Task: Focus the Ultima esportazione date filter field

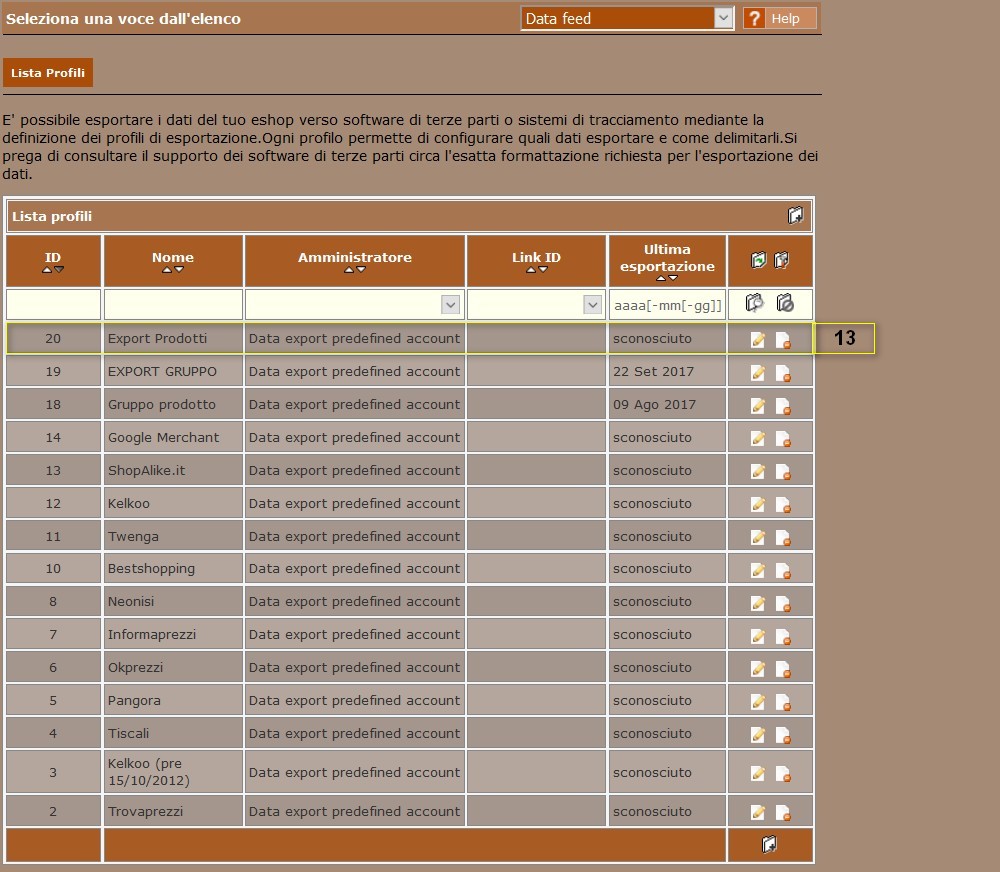Action: pos(667,305)
